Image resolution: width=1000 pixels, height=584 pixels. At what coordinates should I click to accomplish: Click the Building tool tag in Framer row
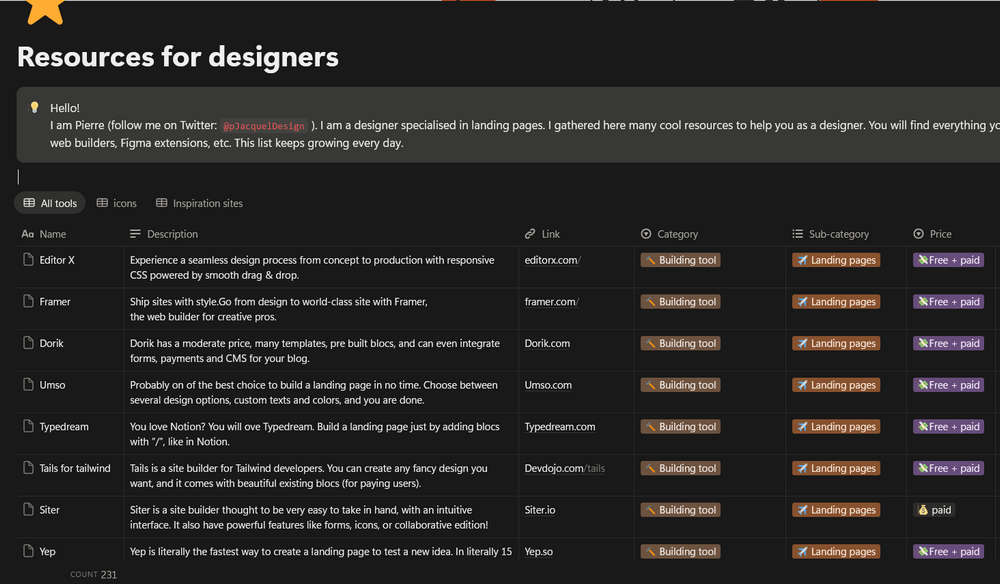680,302
